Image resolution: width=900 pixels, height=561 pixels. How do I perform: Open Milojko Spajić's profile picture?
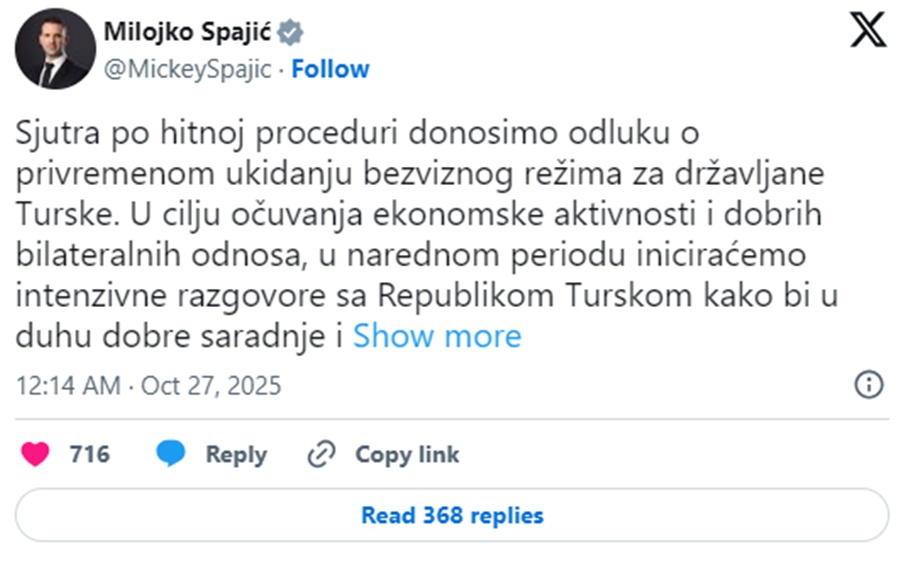pos(49,53)
